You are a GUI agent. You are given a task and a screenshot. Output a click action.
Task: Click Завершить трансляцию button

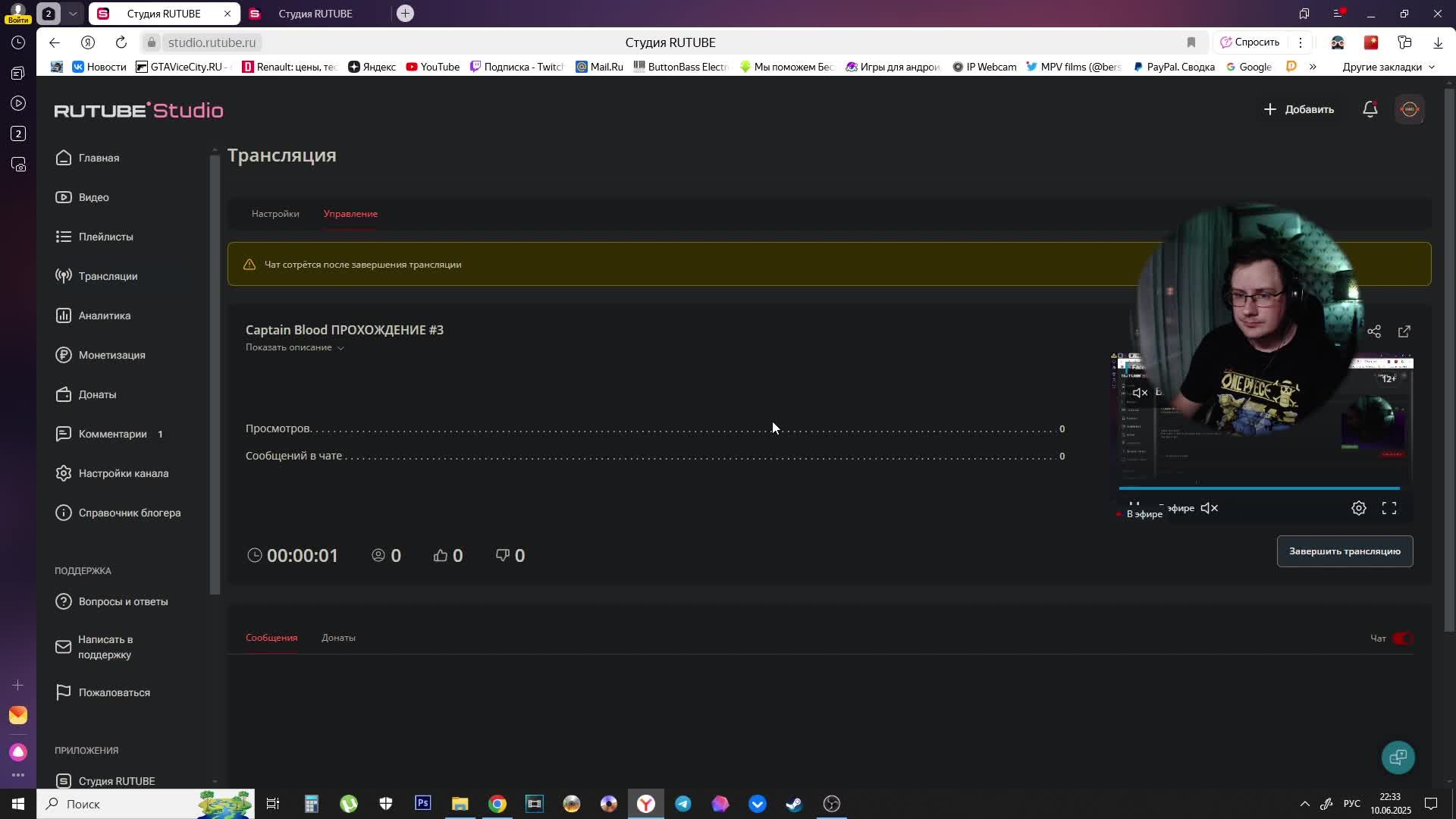point(1345,551)
